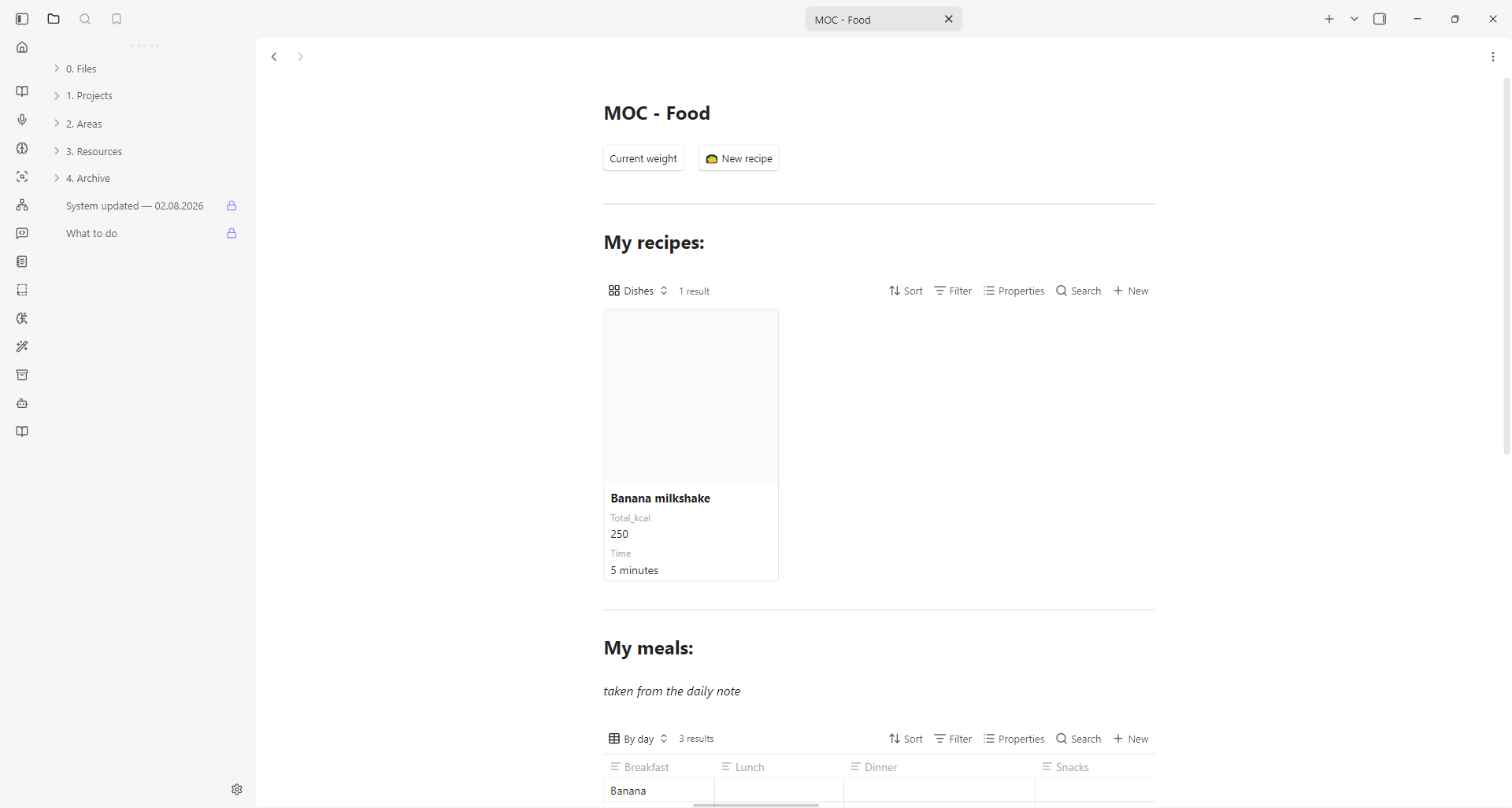
Task: Click the robot ribbon icon
Action: click(22, 403)
